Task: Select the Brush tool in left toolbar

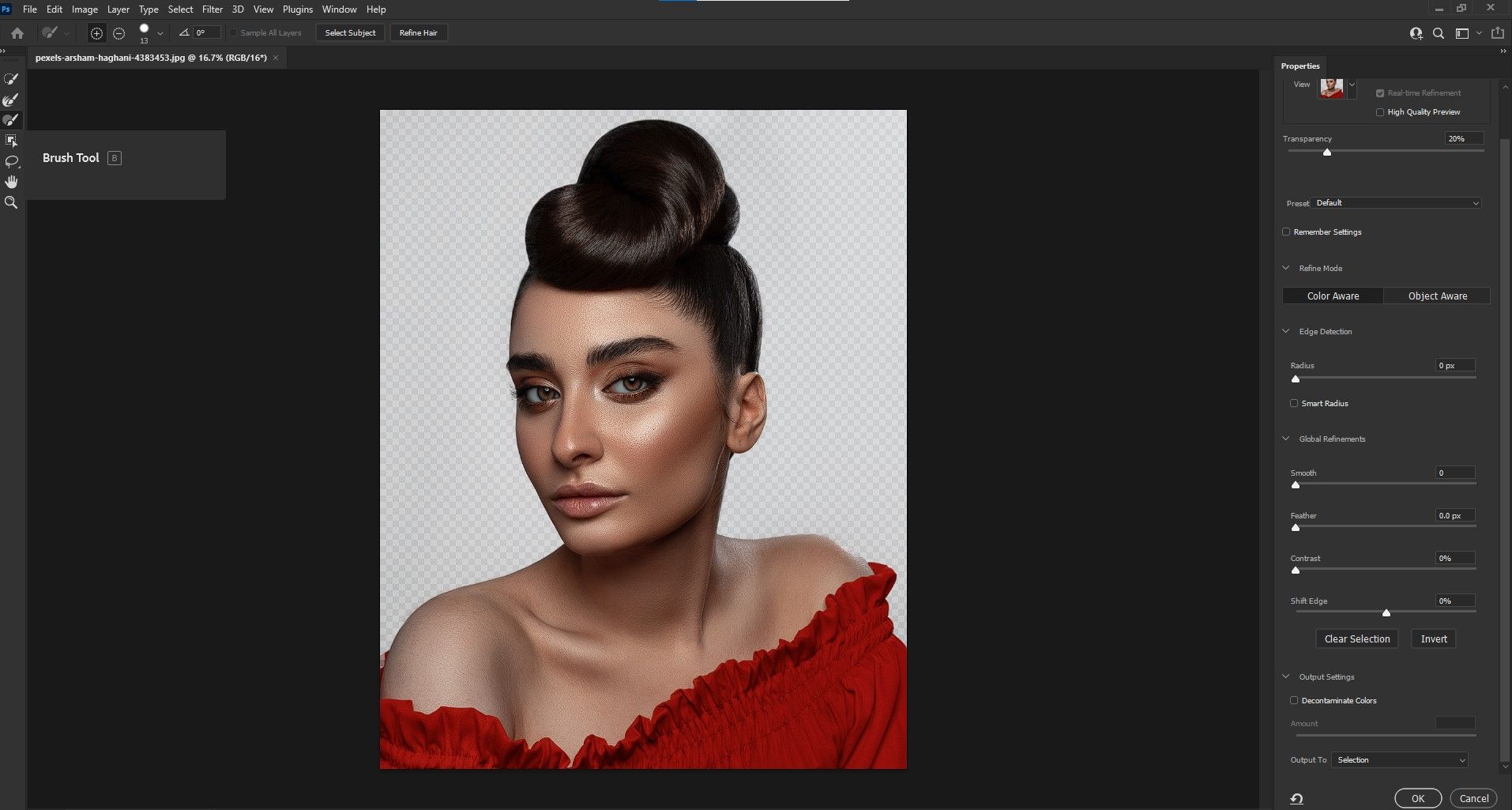Action: click(11, 120)
